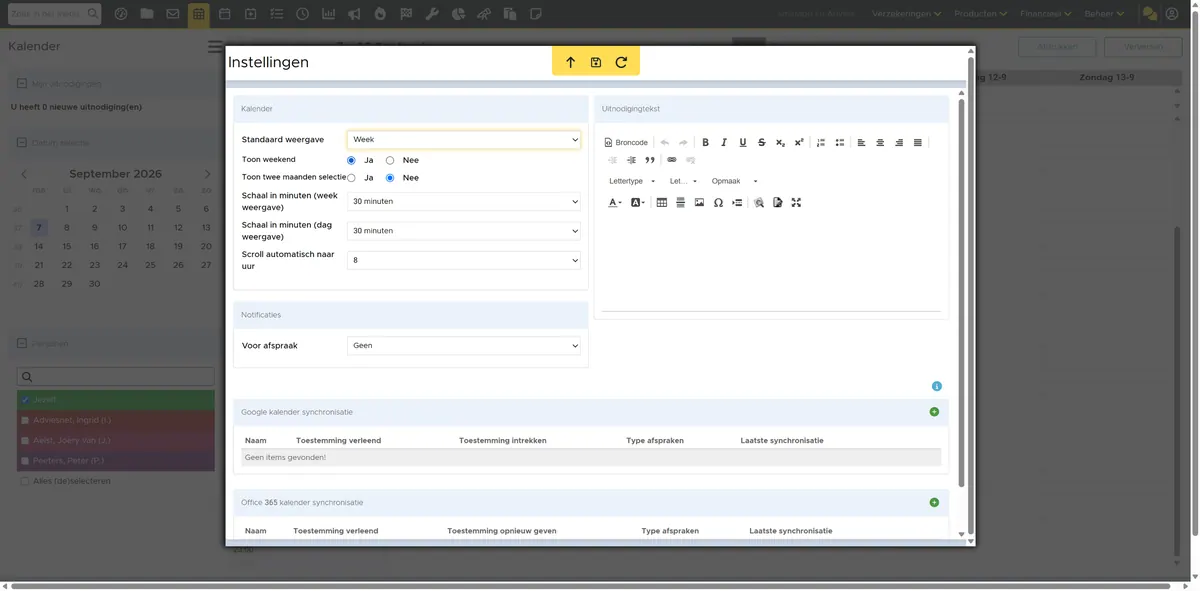The height and width of the screenshot is (591, 1200).
Task: Open the Schaal in minuten (dag weergave) dropdown
Action: [x=464, y=231]
